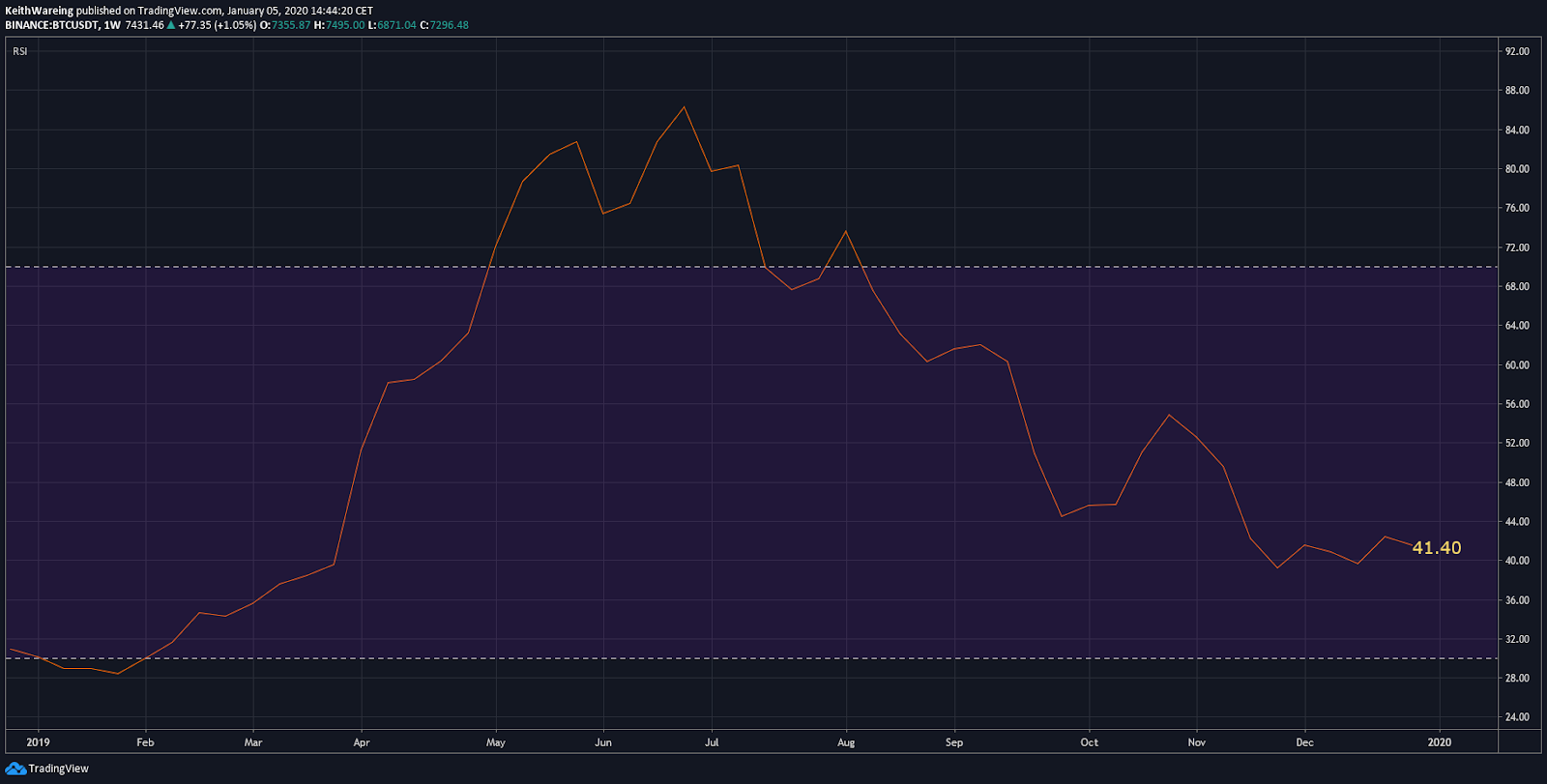Click the 72.00 price axis label
Screen dimensions: 1547x784
pyautogui.click(x=1517, y=247)
